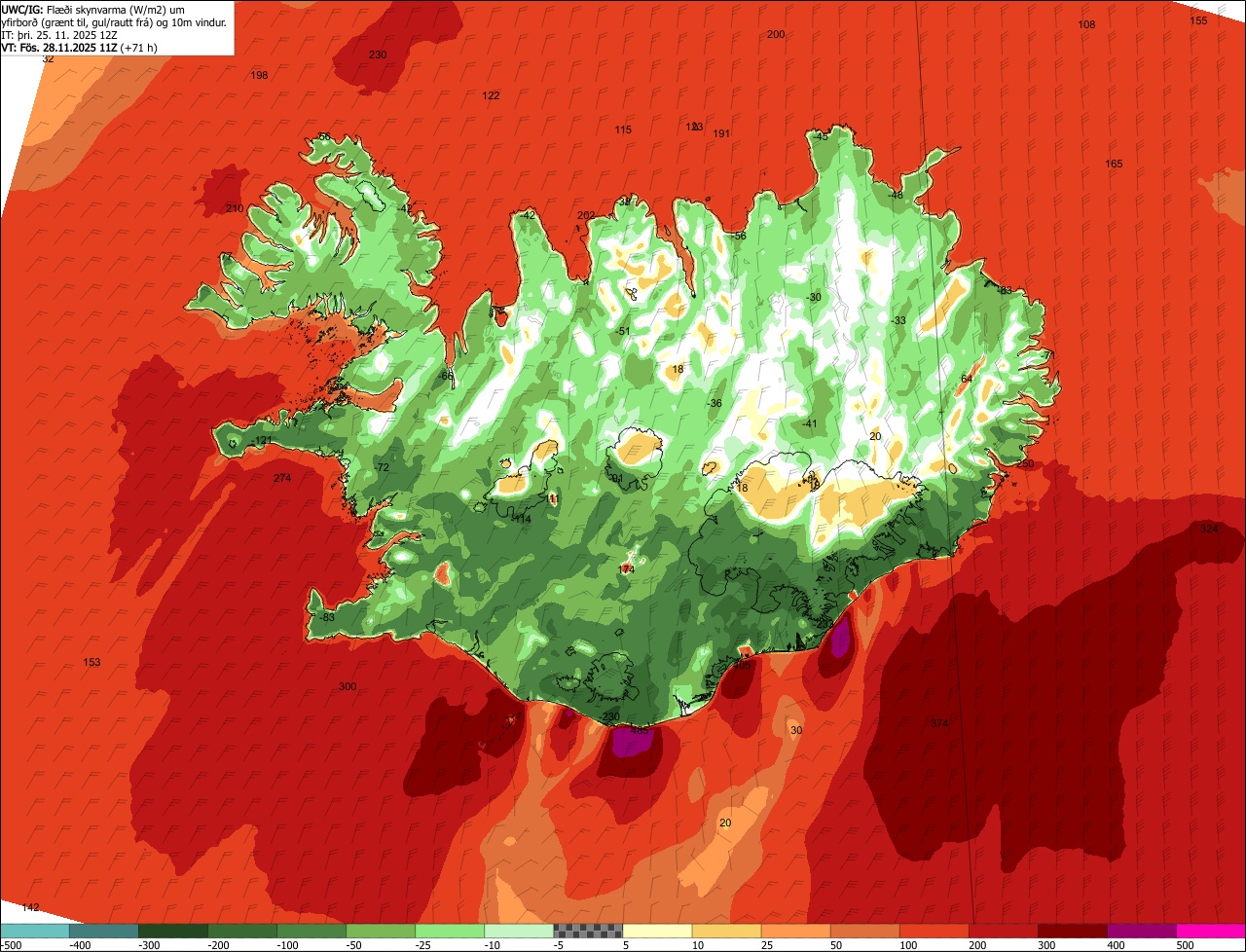Click the '-33' flux value over land
The height and width of the screenshot is (952, 1246).
(x=898, y=320)
